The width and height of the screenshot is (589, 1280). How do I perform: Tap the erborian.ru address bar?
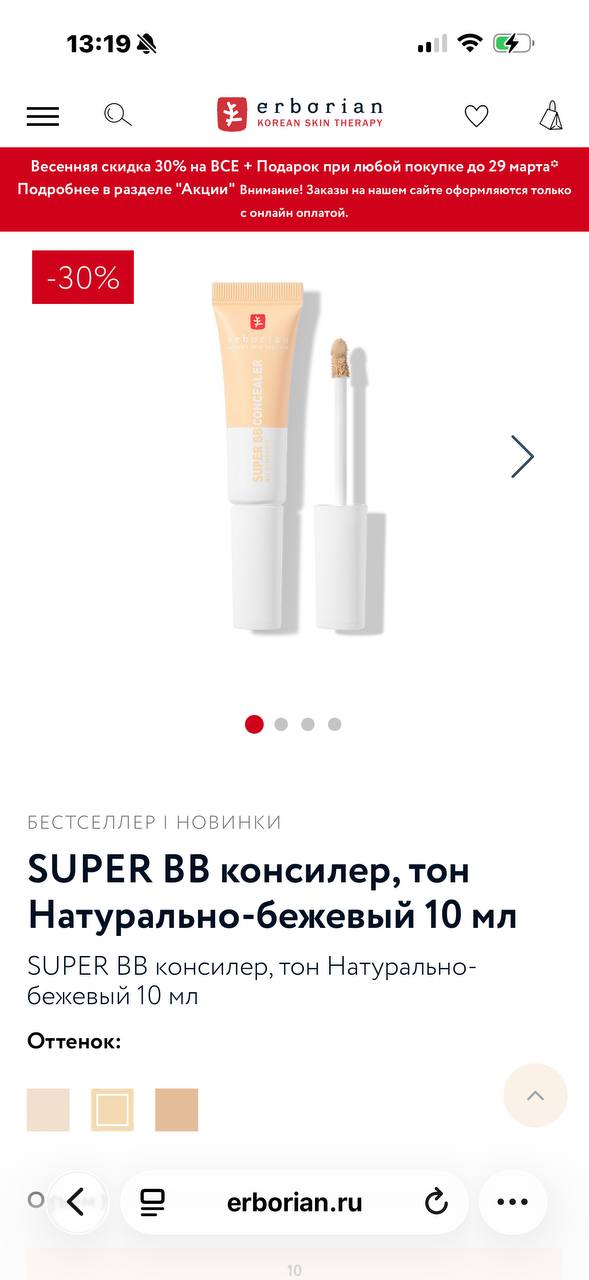tap(294, 1202)
